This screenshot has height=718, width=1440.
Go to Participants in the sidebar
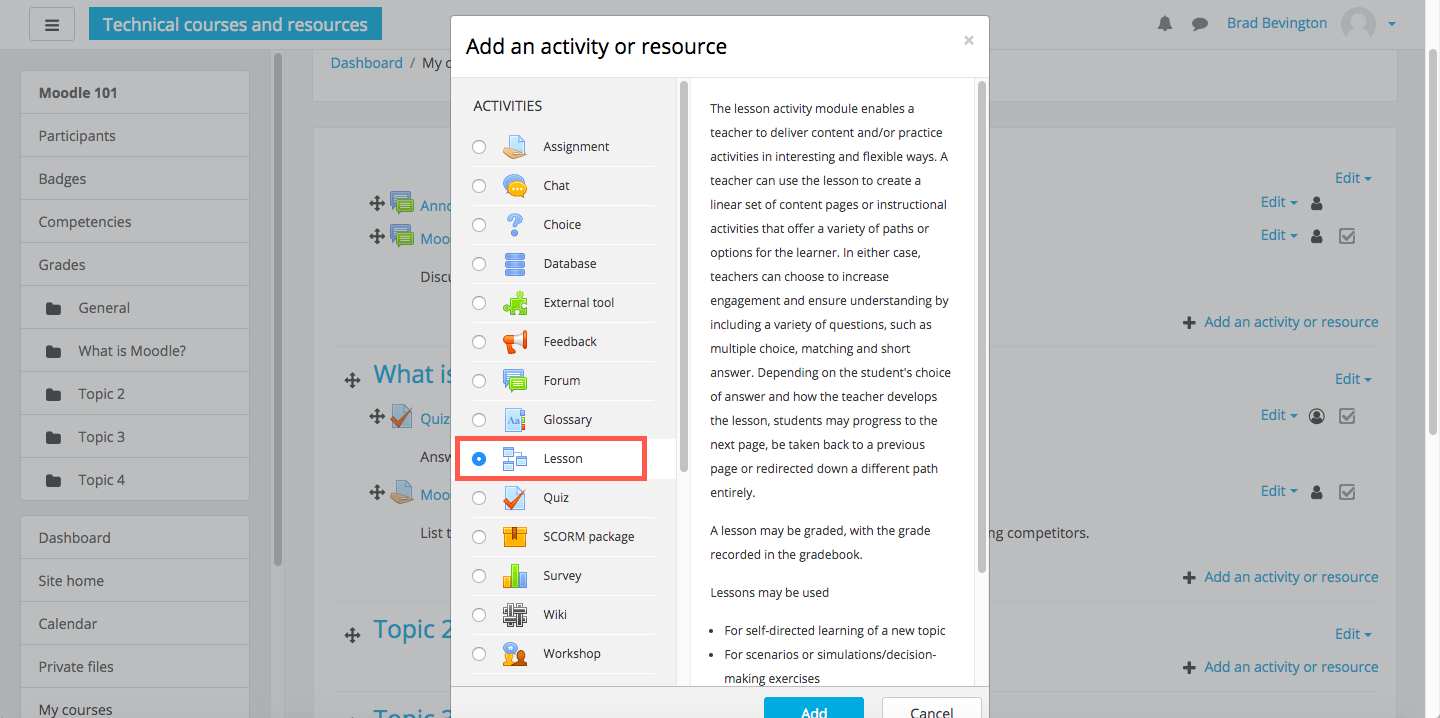coord(135,136)
